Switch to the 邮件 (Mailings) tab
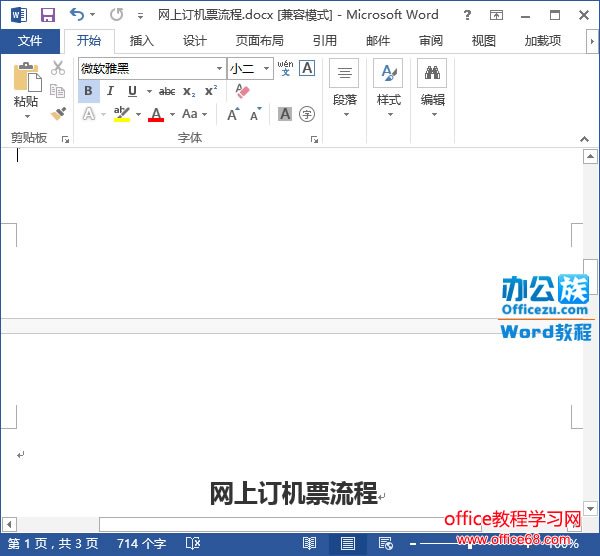The height and width of the screenshot is (556, 600). (378, 41)
